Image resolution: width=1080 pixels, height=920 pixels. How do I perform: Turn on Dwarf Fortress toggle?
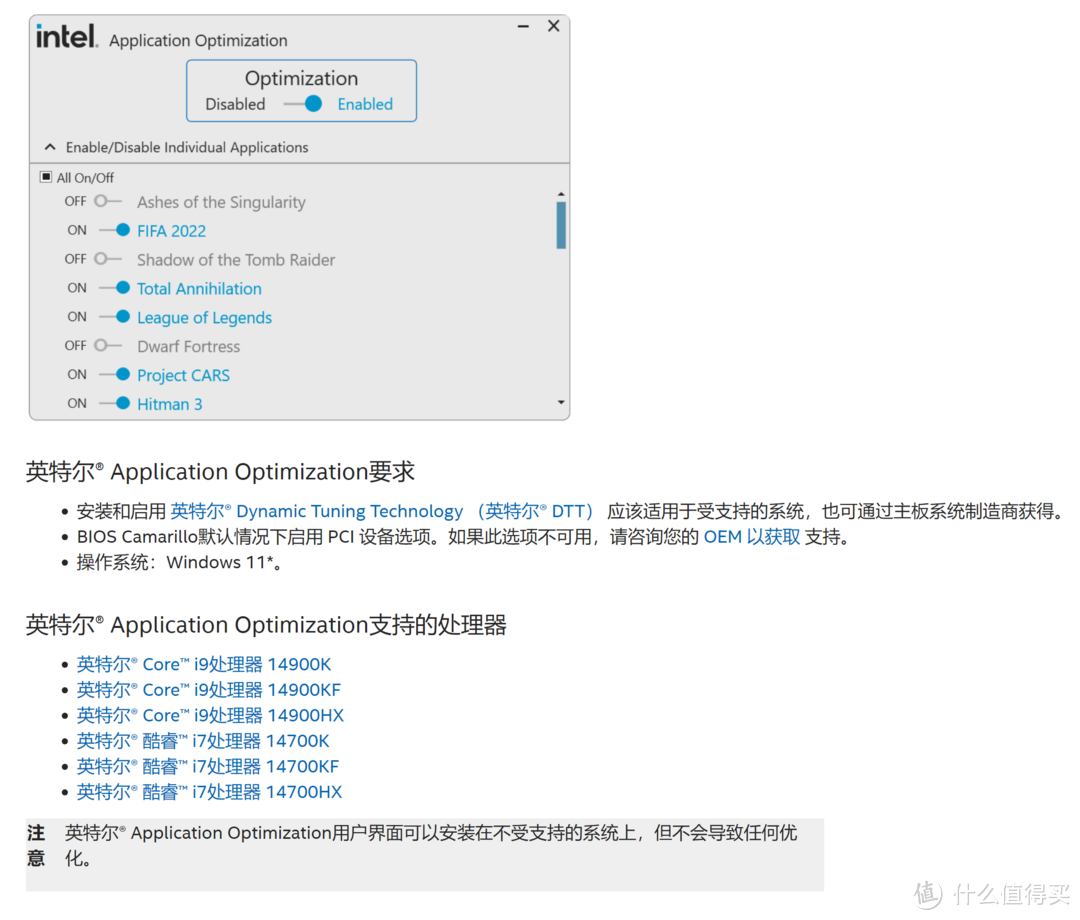[108, 345]
